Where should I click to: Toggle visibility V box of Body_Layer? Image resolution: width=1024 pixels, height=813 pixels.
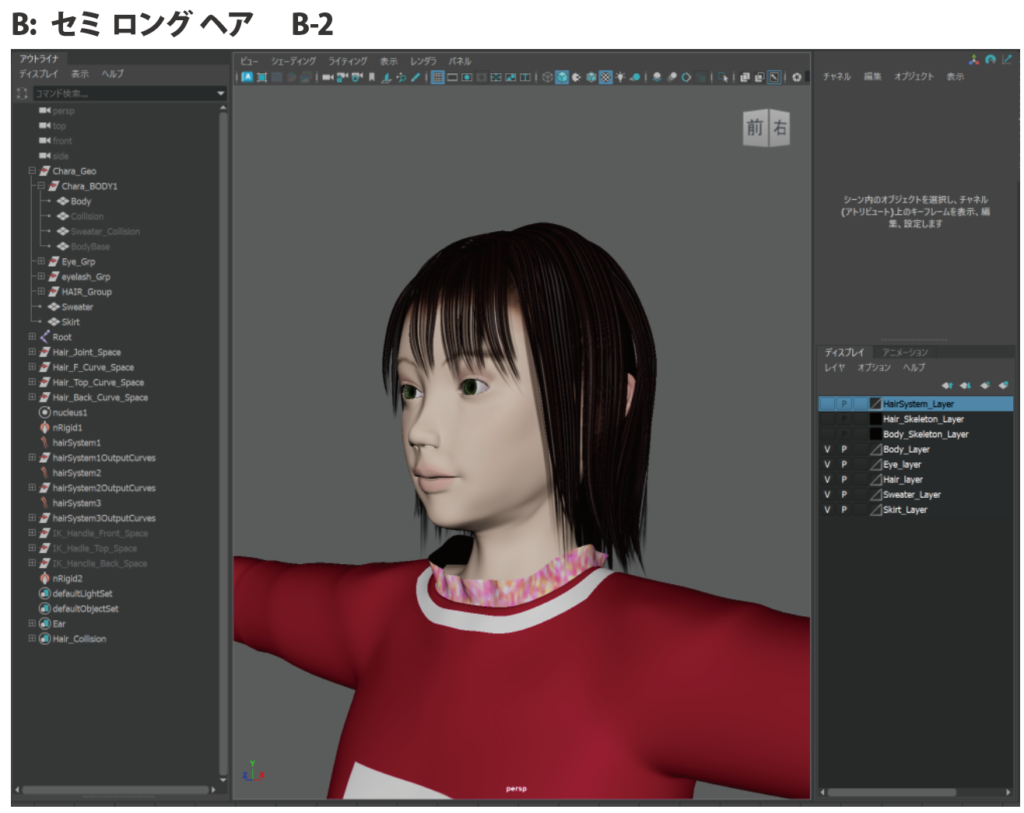point(827,450)
